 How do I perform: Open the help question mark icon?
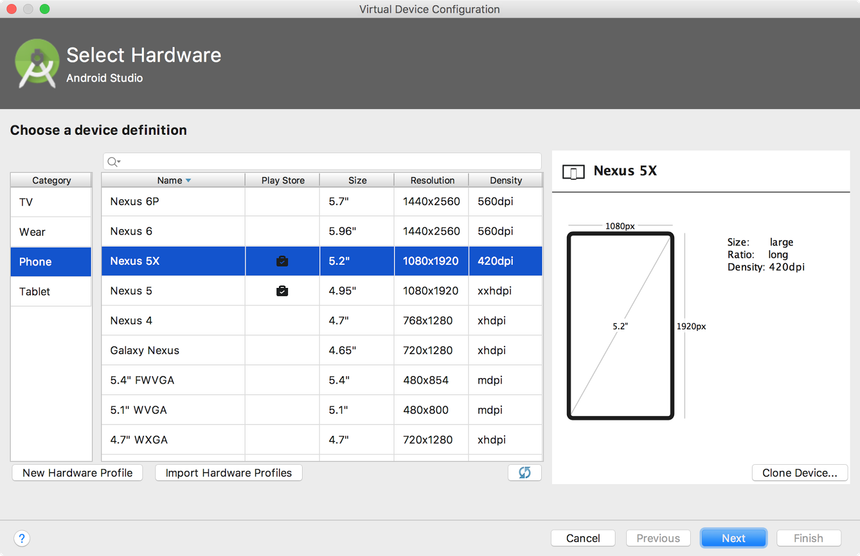pos(21,538)
